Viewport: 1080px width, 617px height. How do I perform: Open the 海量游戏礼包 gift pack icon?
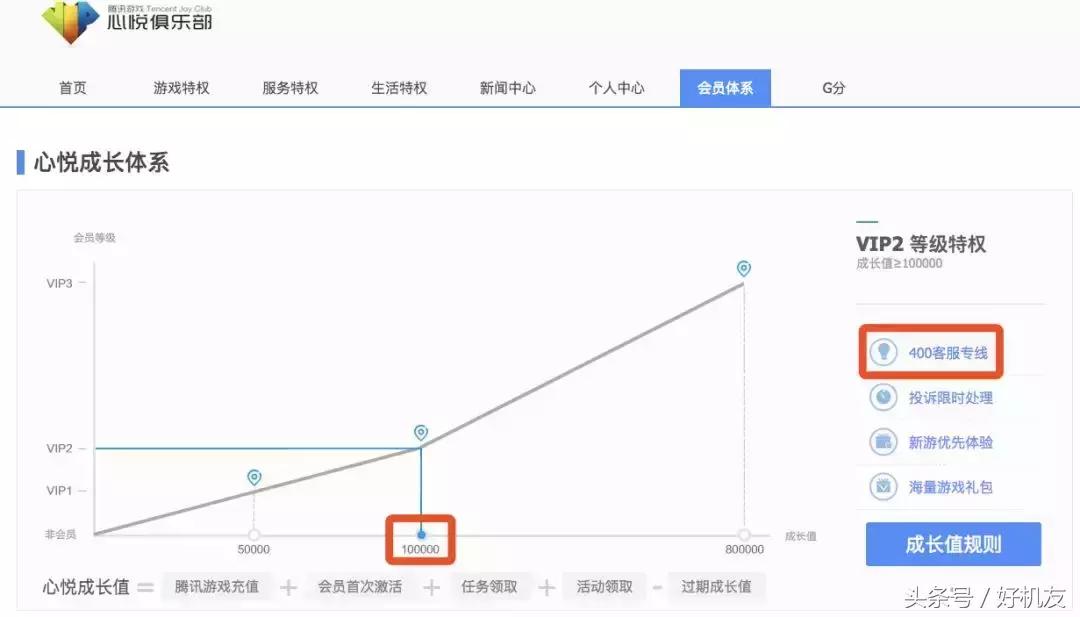[x=884, y=487]
